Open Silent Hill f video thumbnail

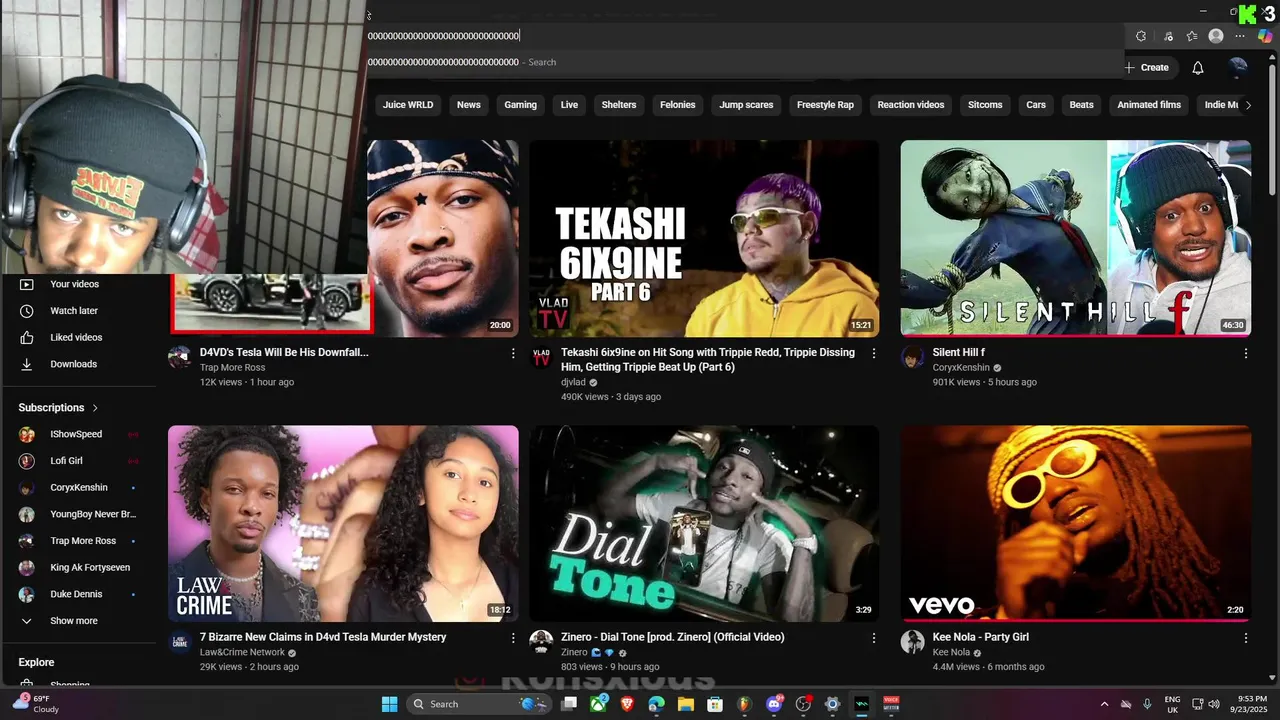point(1075,238)
